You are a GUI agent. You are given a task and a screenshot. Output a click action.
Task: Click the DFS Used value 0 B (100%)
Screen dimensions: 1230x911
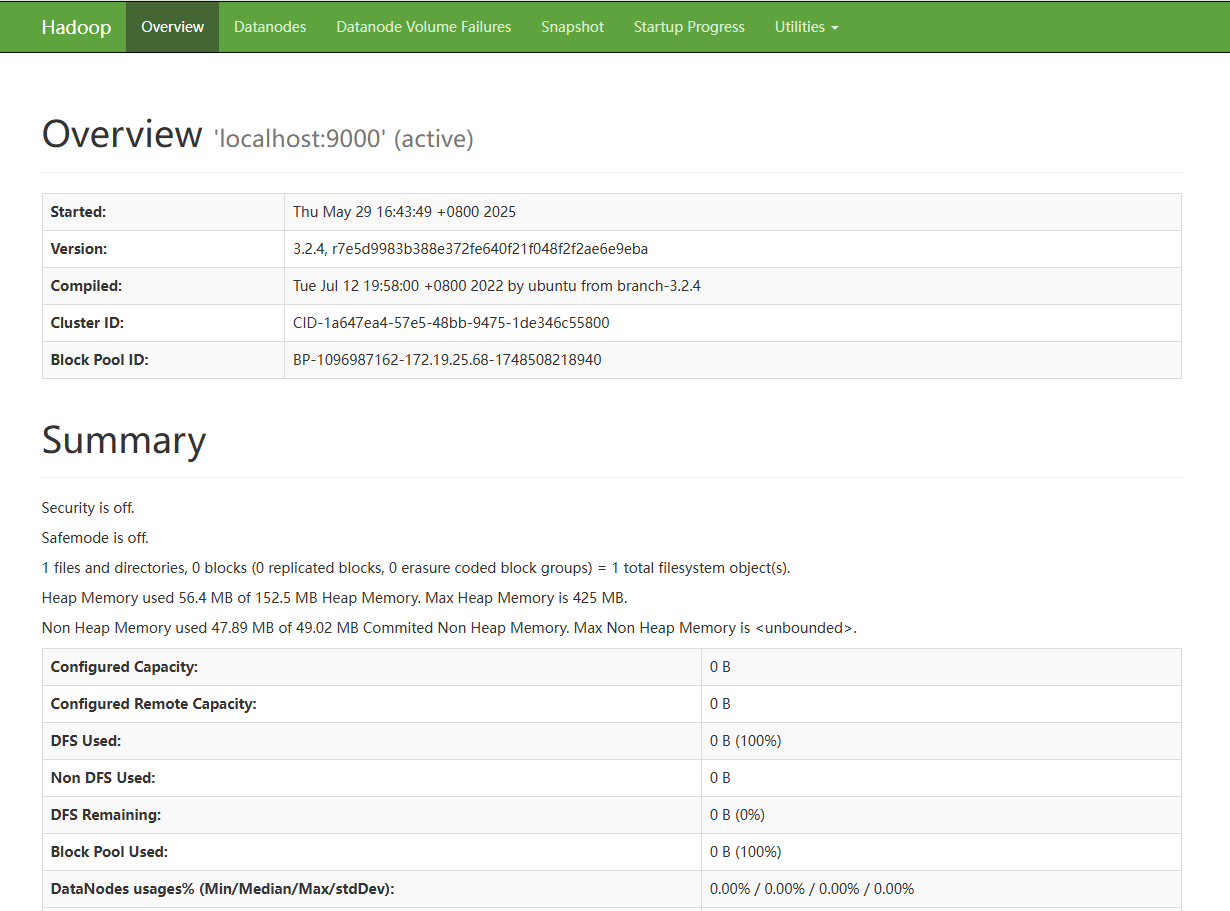745,741
